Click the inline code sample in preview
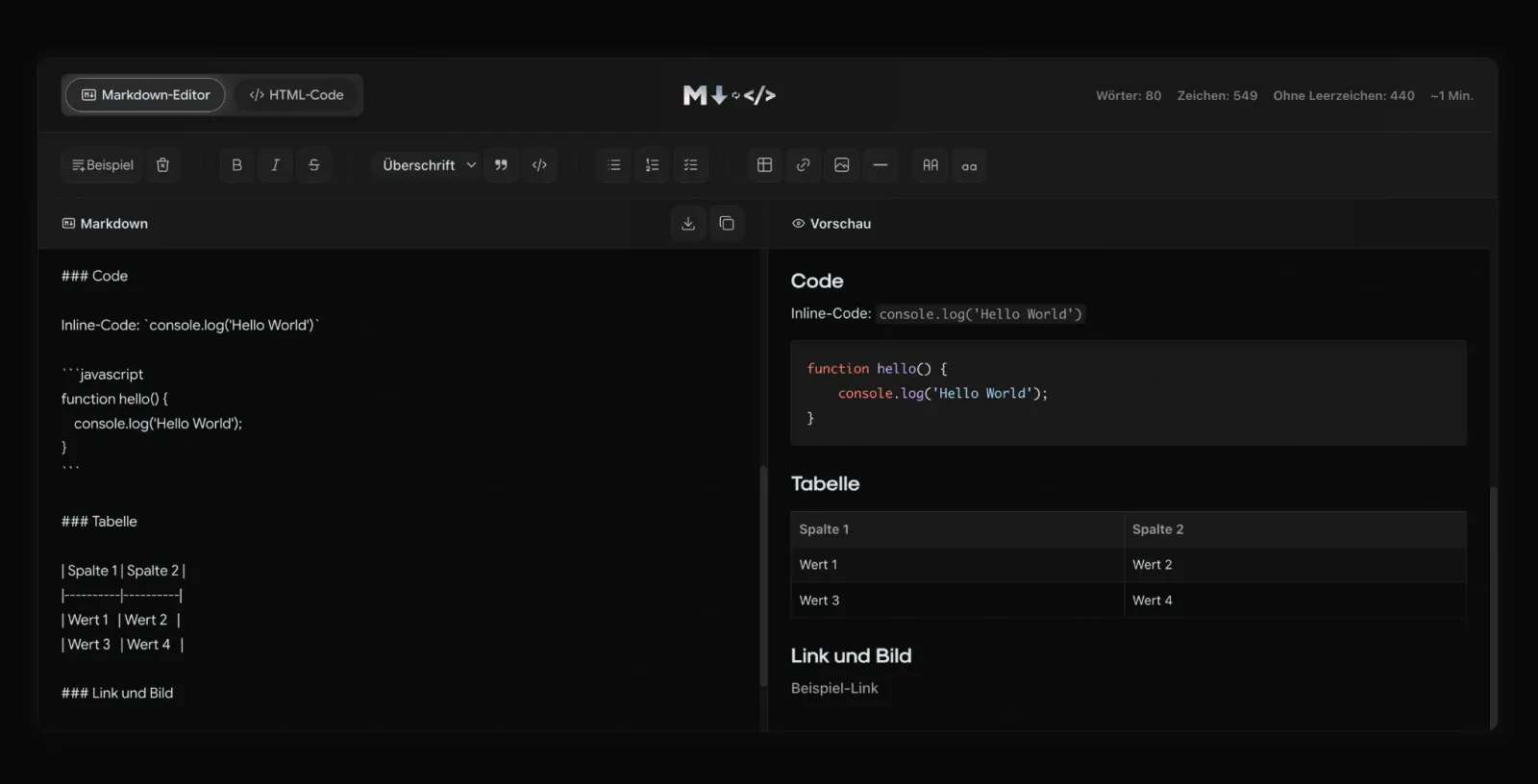This screenshot has height=784, width=1538. 980,314
